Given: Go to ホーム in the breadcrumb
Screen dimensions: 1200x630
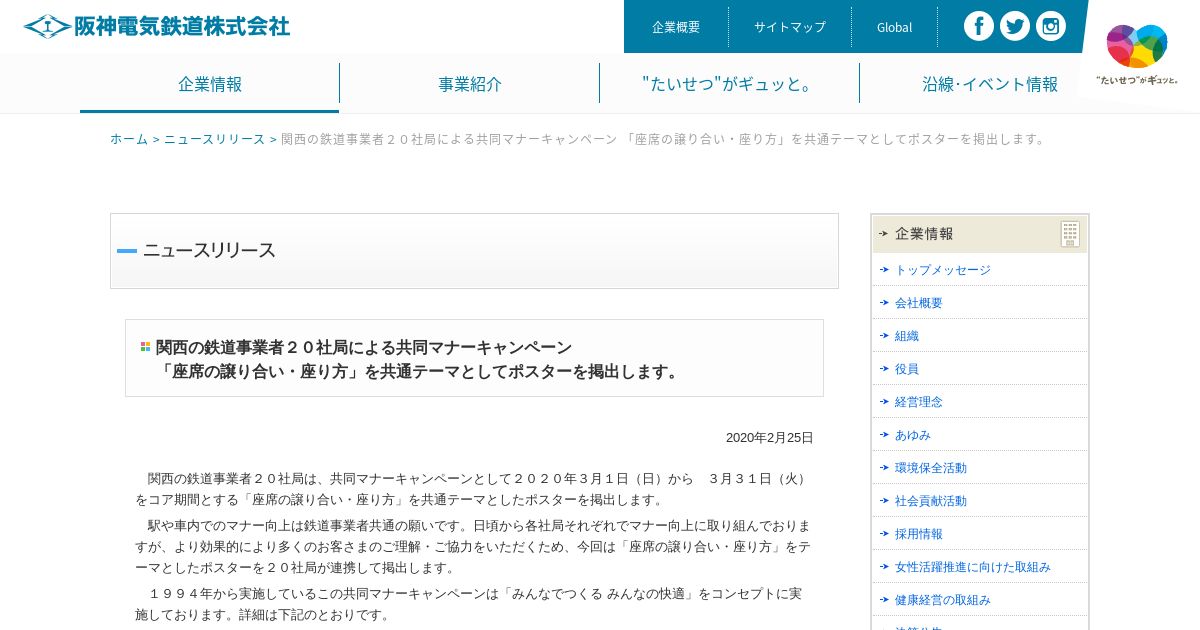Looking at the screenshot, I should tap(129, 139).
